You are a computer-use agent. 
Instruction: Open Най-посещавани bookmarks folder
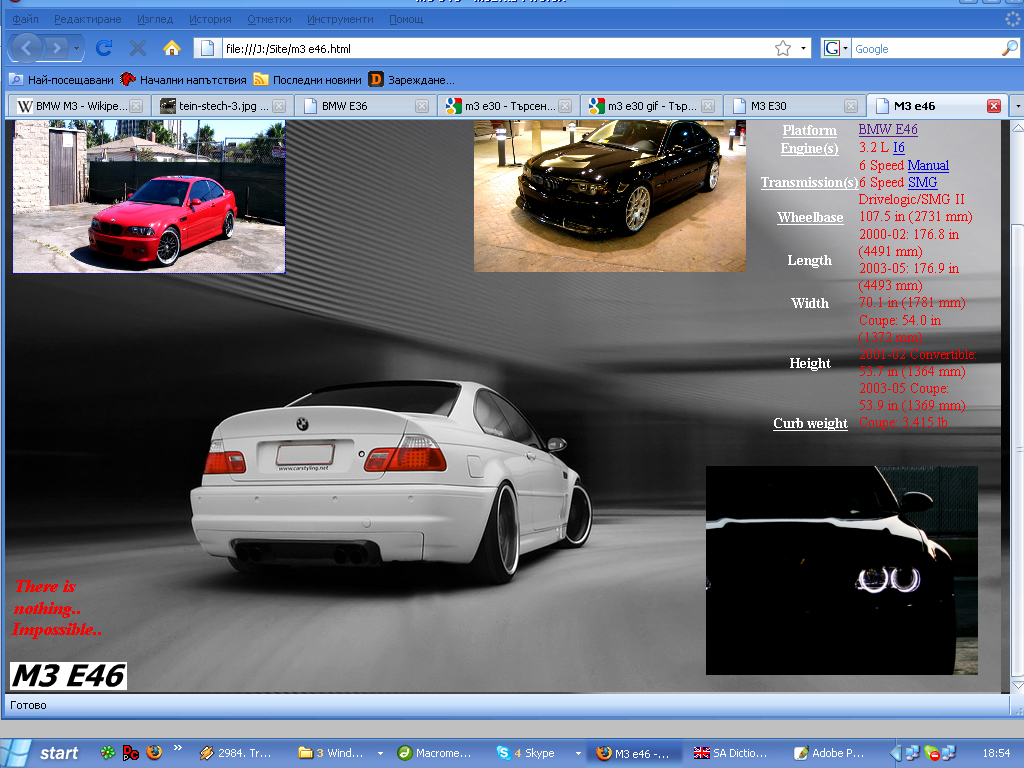coord(61,80)
